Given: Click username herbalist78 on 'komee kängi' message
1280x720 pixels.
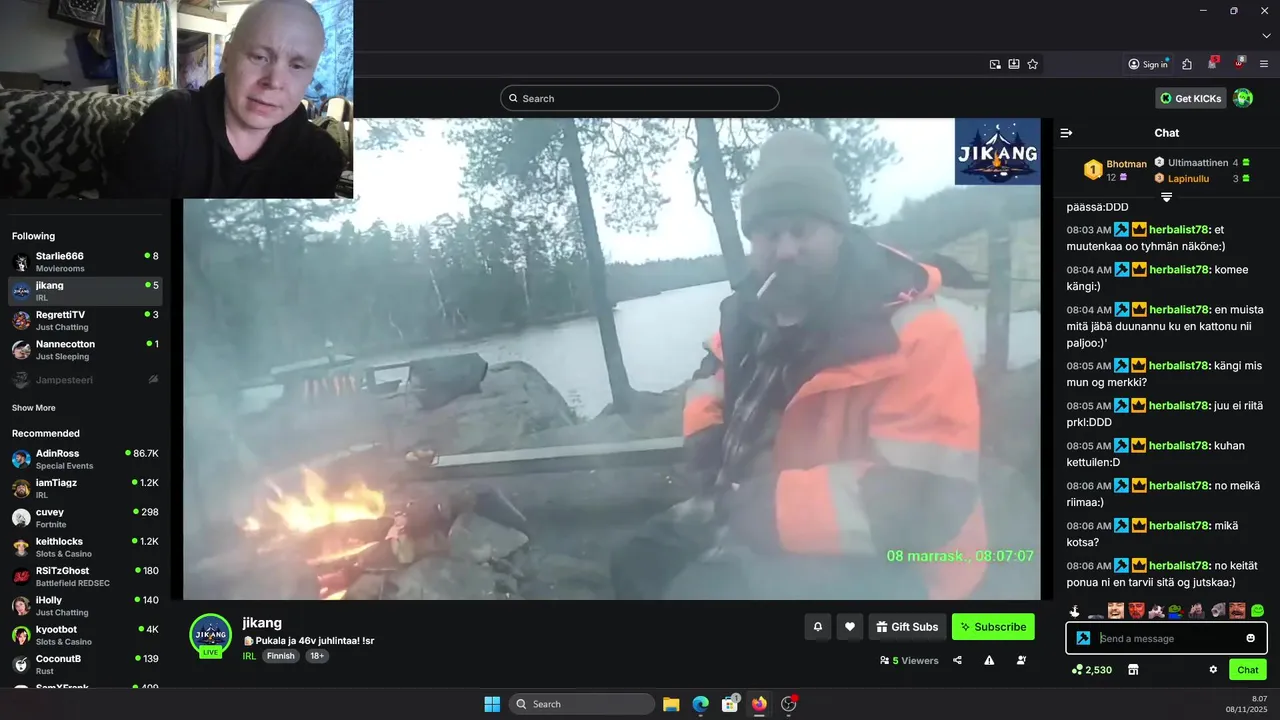Looking at the screenshot, I should tap(1179, 270).
